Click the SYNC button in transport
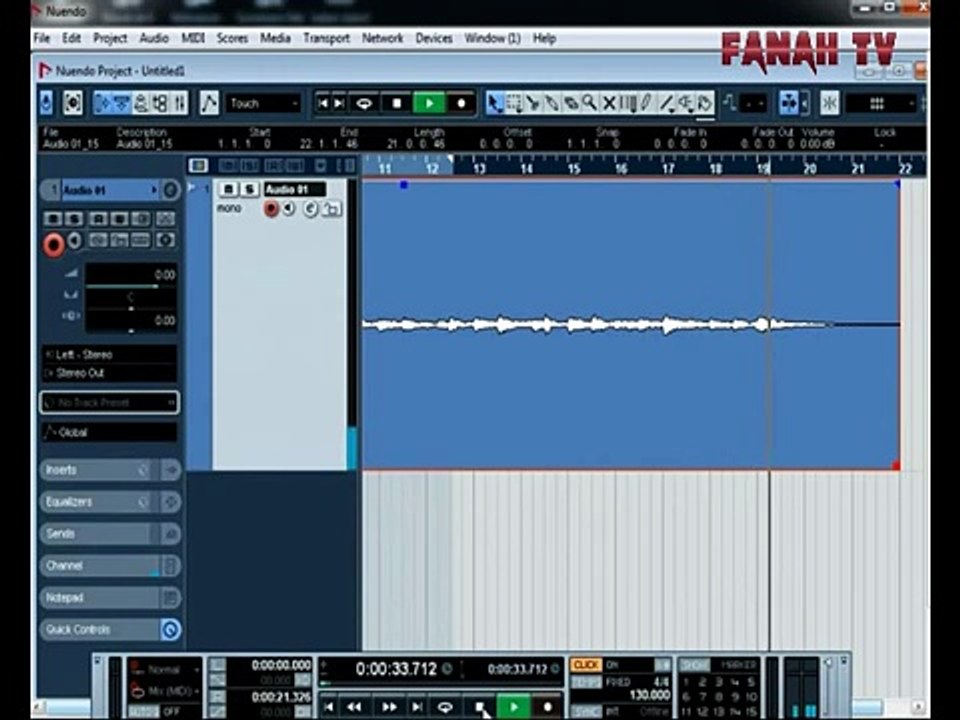This screenshot has width=960, height=720. (585, 711)
